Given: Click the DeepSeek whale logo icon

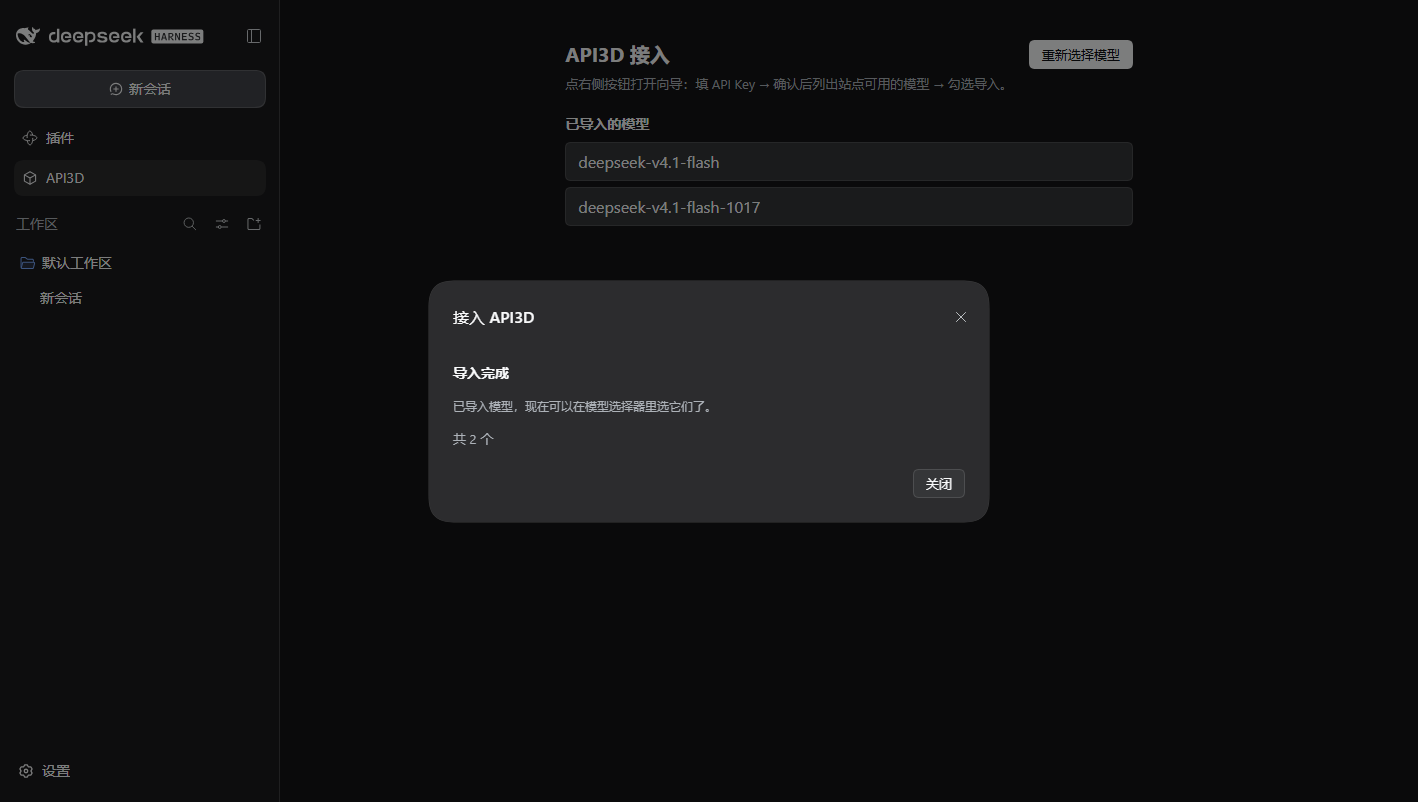Looking at the screenshot, I should 28,36.
